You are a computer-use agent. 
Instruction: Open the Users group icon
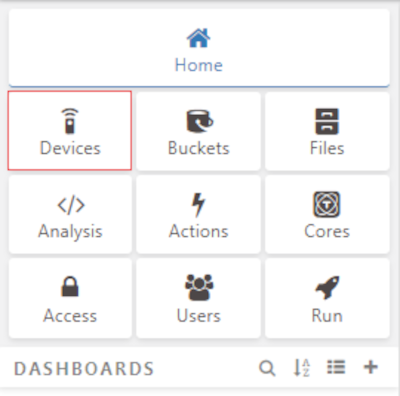(199, 287)
